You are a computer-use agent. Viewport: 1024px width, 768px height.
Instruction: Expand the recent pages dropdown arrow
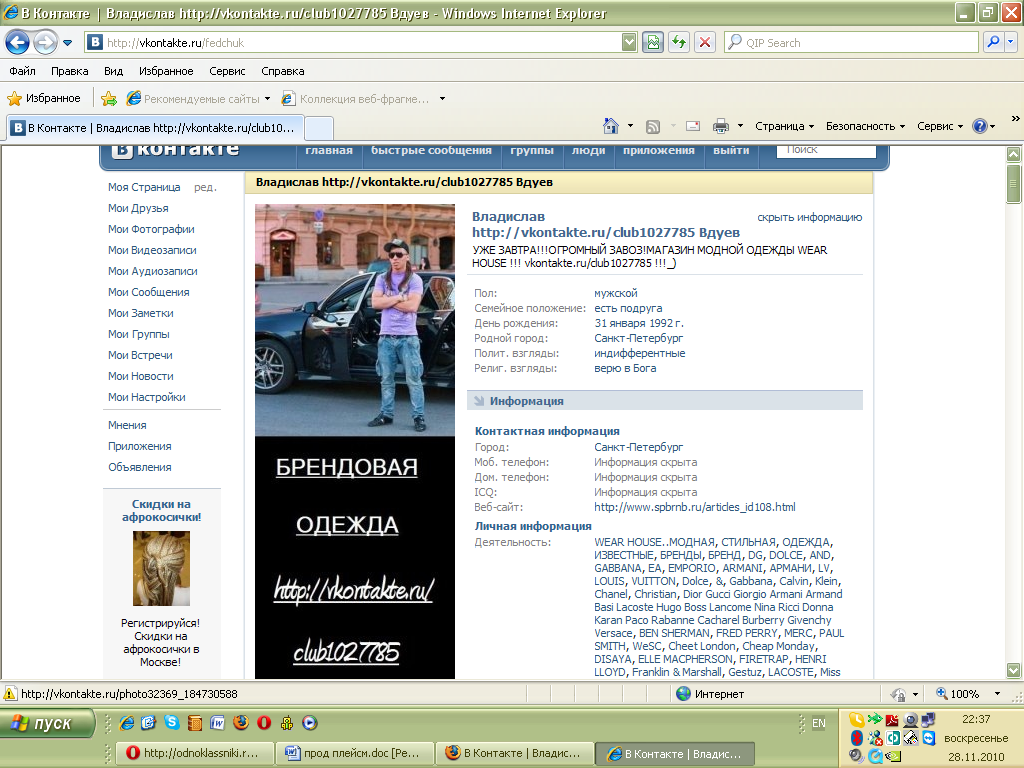pos(67,43)
